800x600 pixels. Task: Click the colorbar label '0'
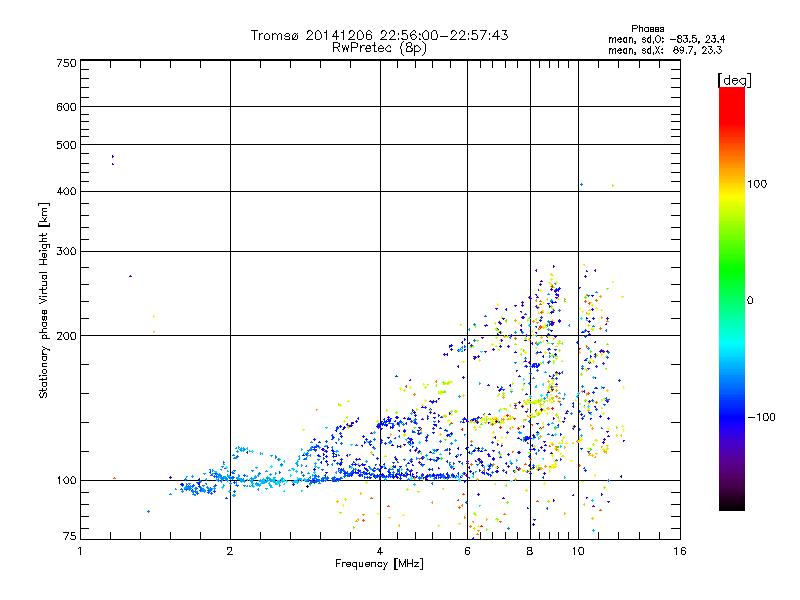[x=749, y=300]
